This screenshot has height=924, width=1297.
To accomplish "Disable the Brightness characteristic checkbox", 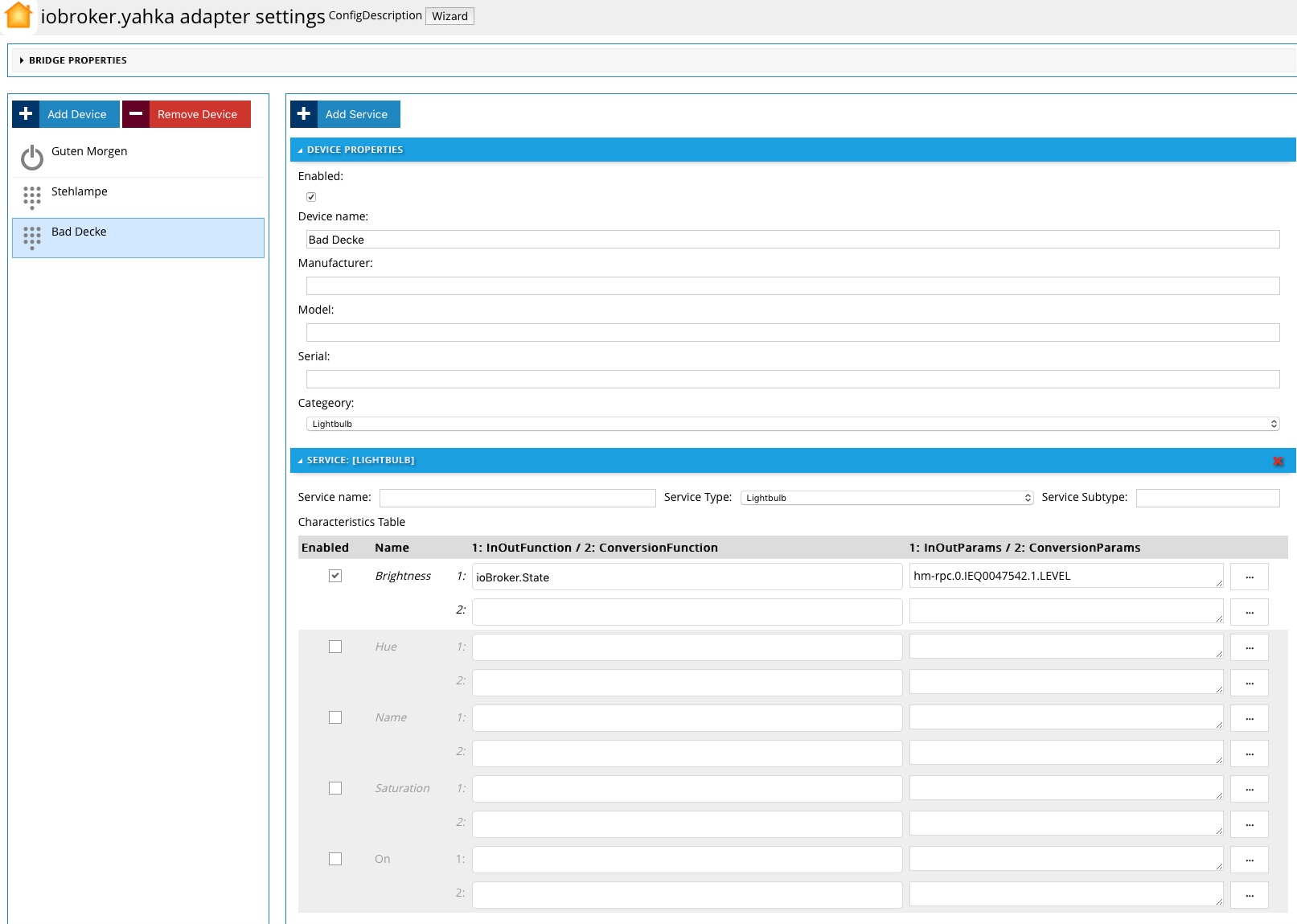I will coord(335,576).
